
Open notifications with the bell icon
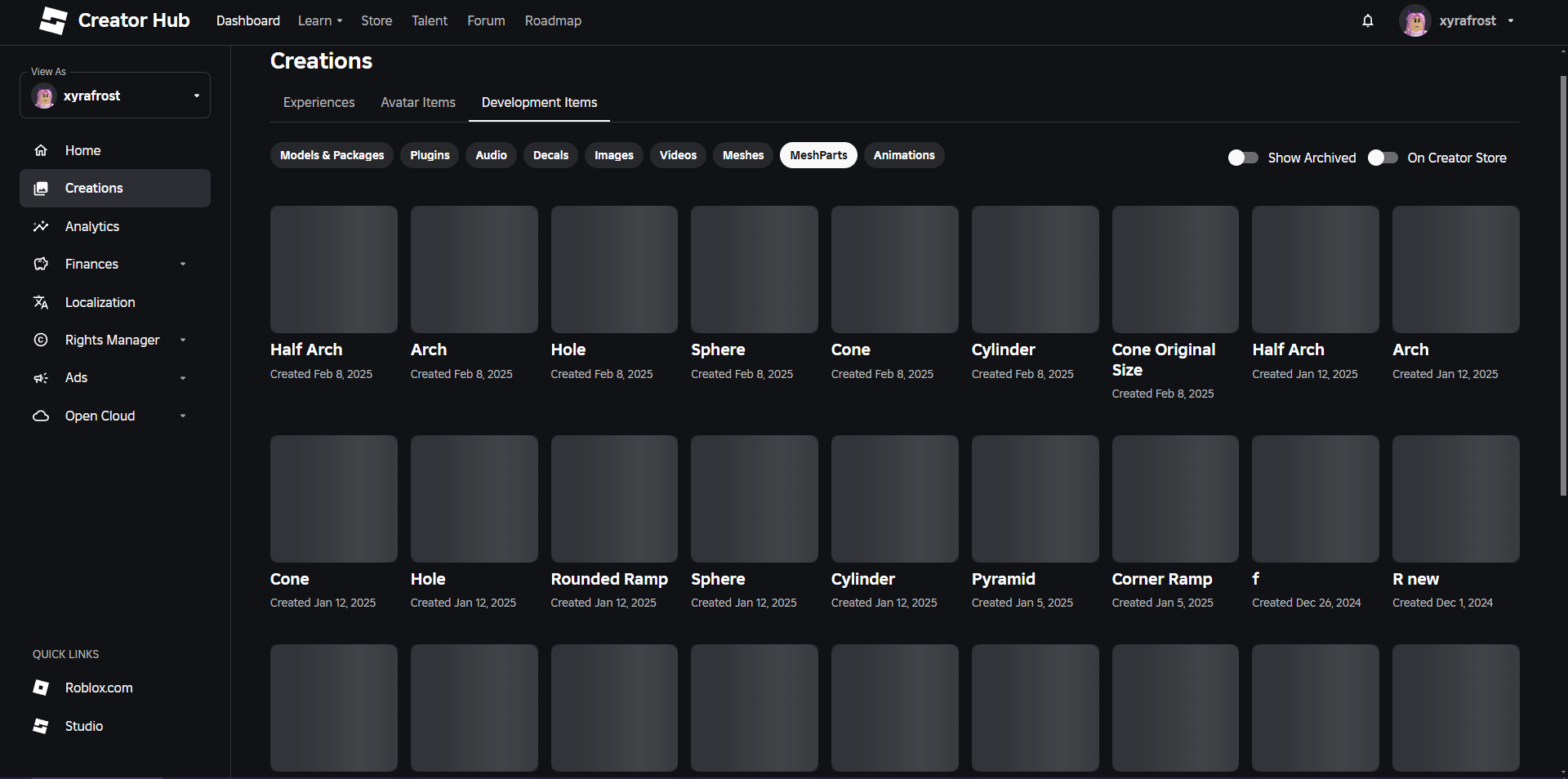(x=1368, y=20)
